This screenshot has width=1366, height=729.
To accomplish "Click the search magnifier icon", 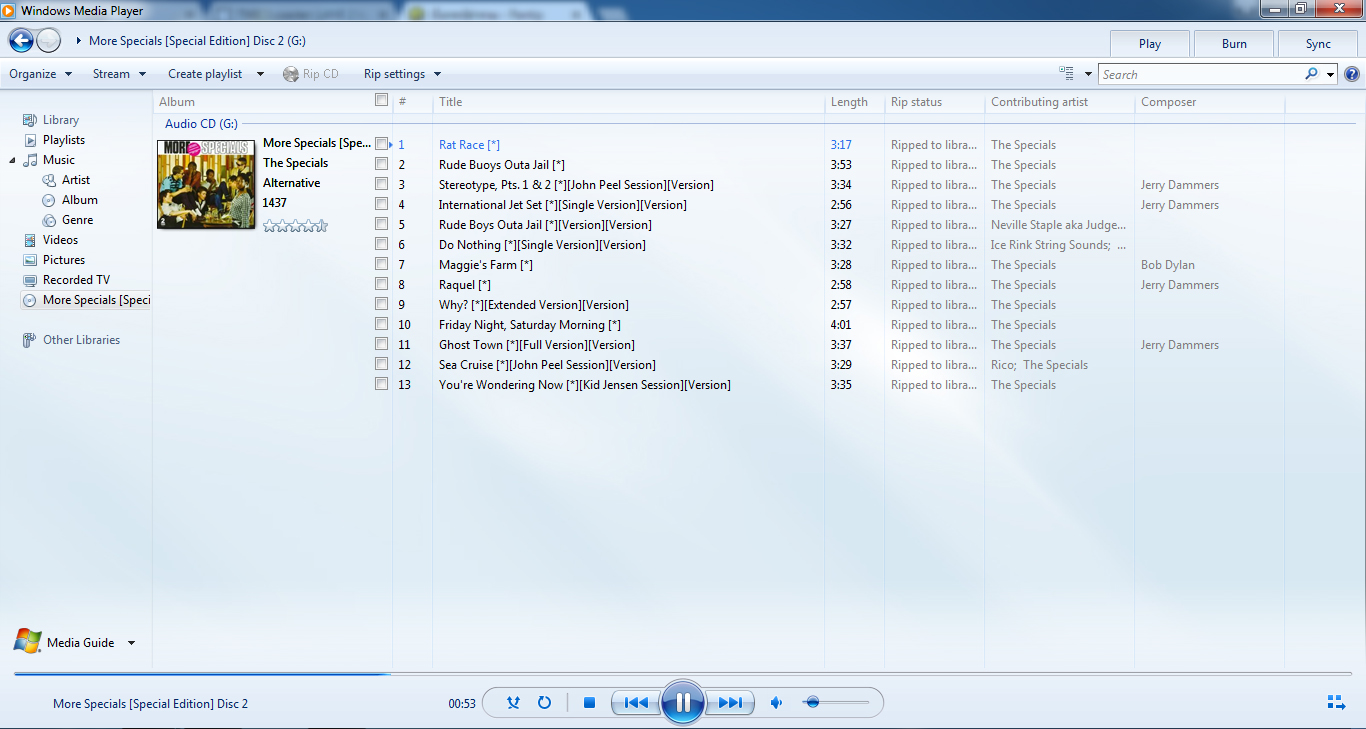I will tap(1312, 74).
